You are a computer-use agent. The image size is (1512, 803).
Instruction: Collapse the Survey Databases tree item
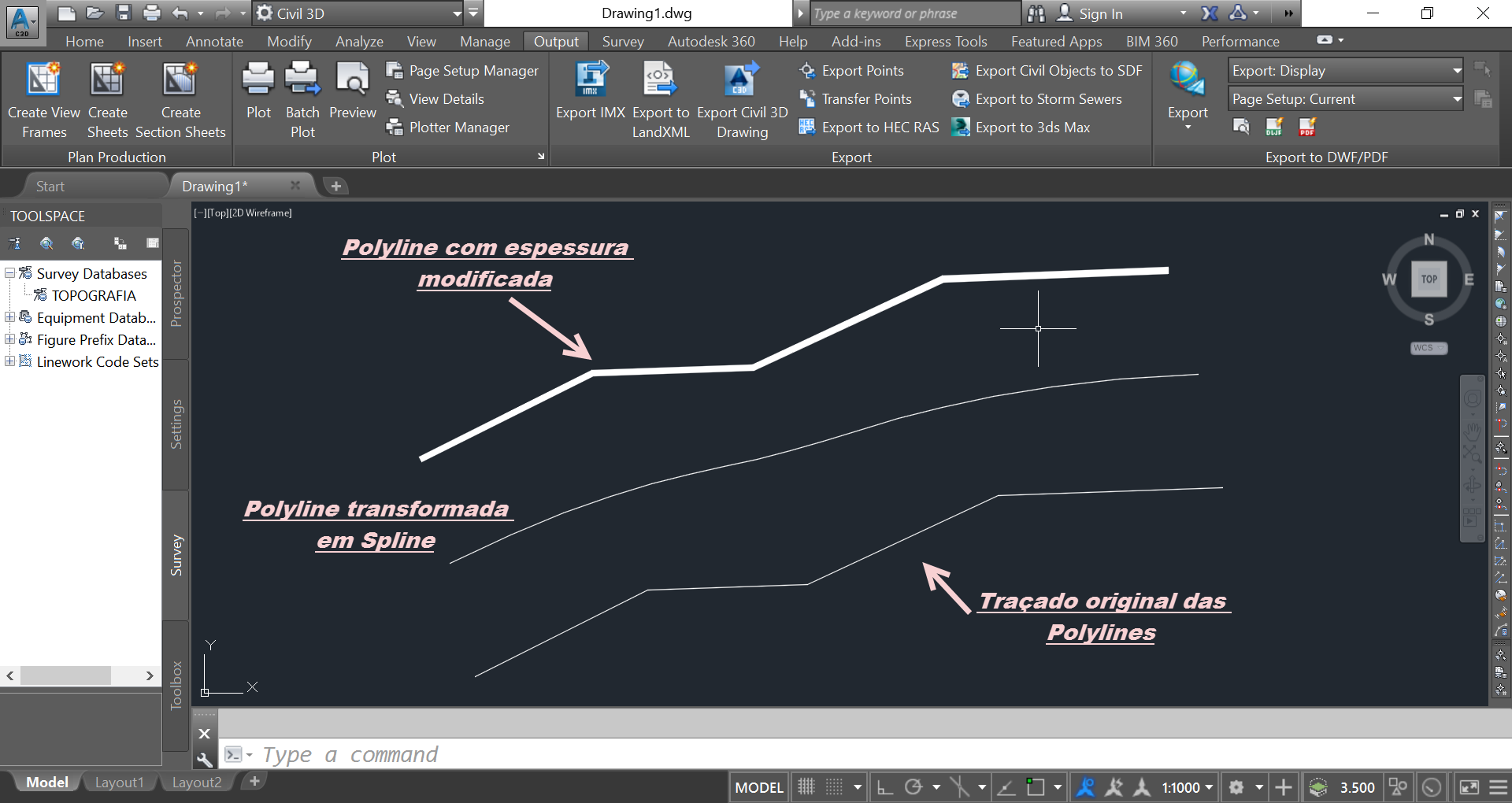point(9,273)
